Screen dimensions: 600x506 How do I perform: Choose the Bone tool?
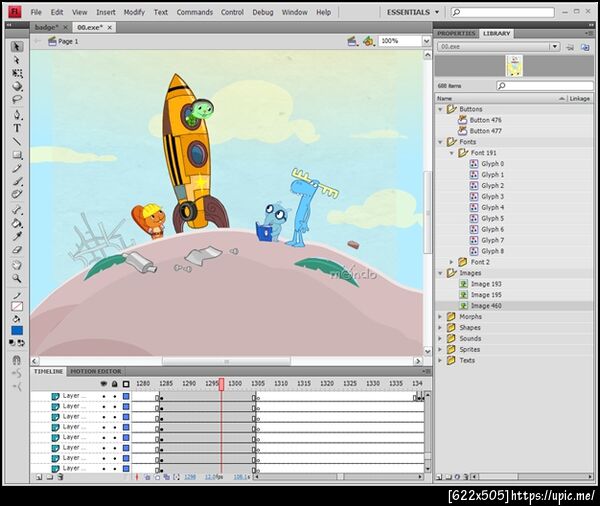16,209
